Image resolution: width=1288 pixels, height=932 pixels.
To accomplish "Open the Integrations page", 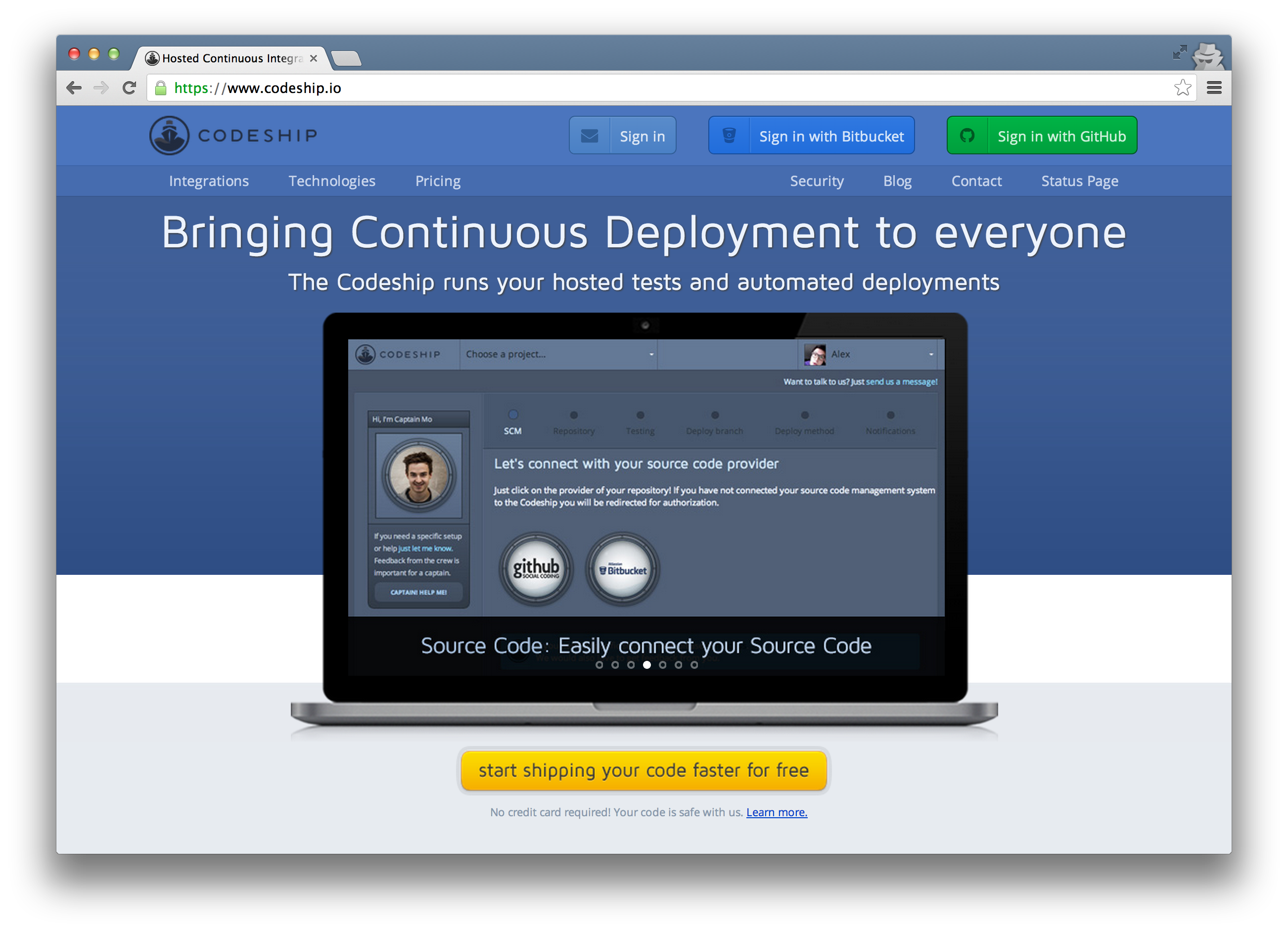I will point(209,181).
